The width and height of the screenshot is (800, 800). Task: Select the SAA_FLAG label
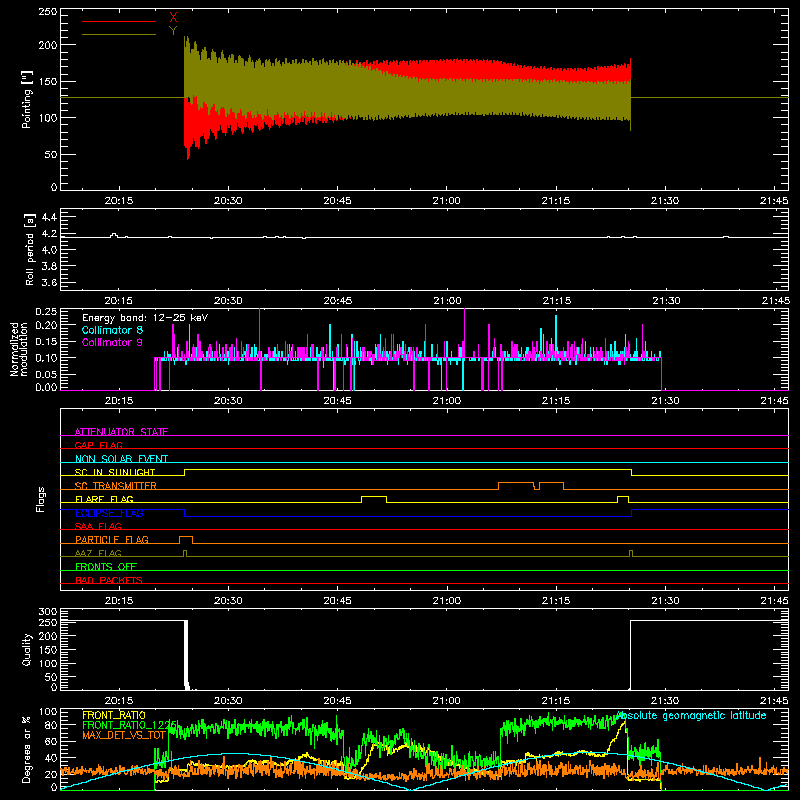tap(98, 526)
